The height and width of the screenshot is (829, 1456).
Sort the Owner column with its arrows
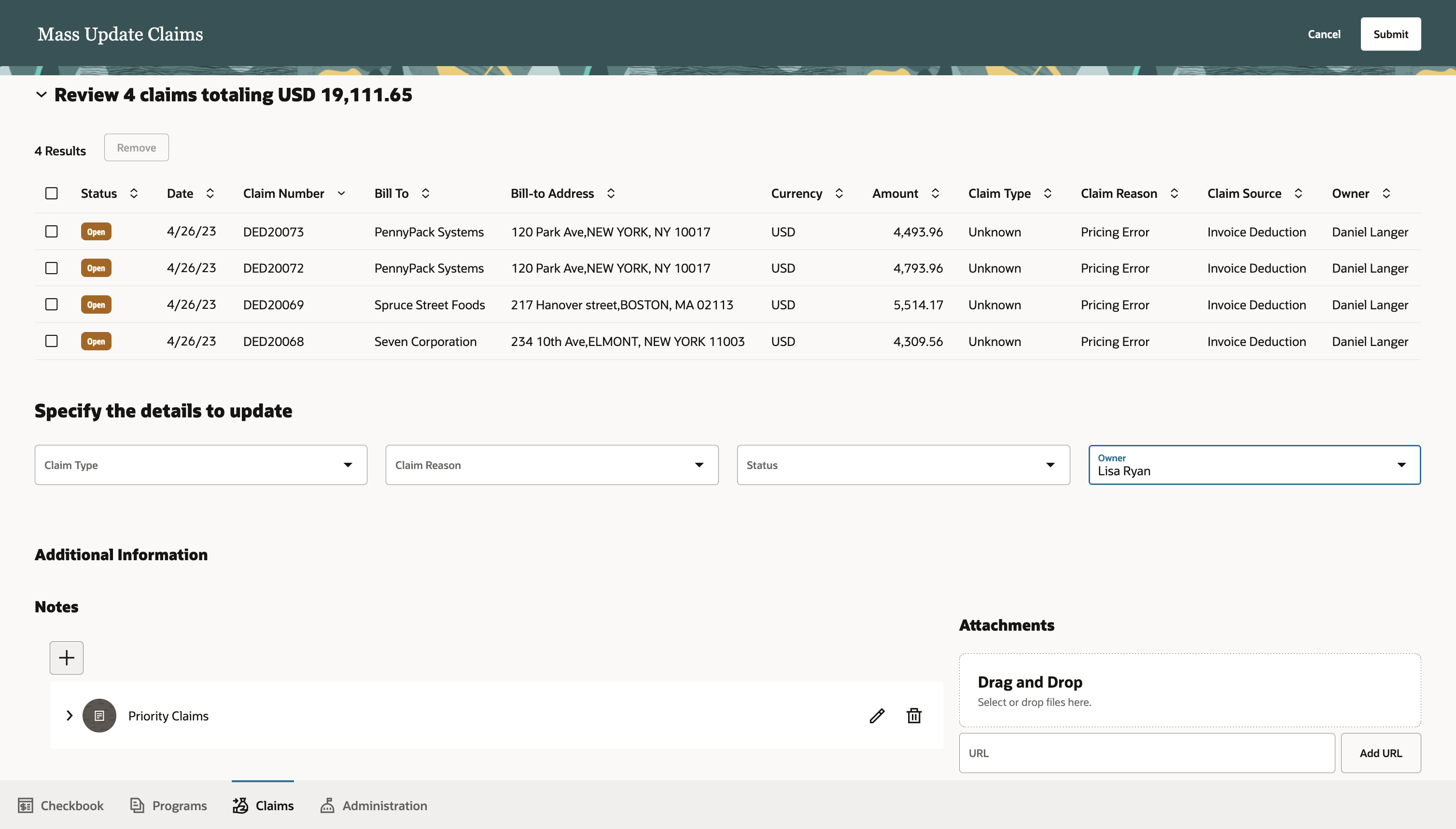tap(1386, 193)
